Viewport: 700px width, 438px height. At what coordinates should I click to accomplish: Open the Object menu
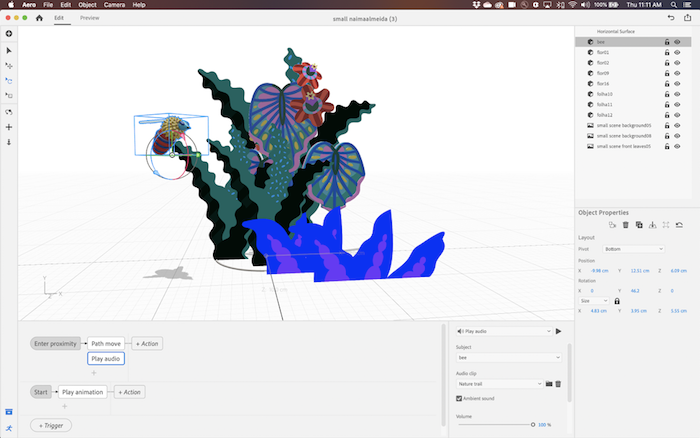[88, 5]
